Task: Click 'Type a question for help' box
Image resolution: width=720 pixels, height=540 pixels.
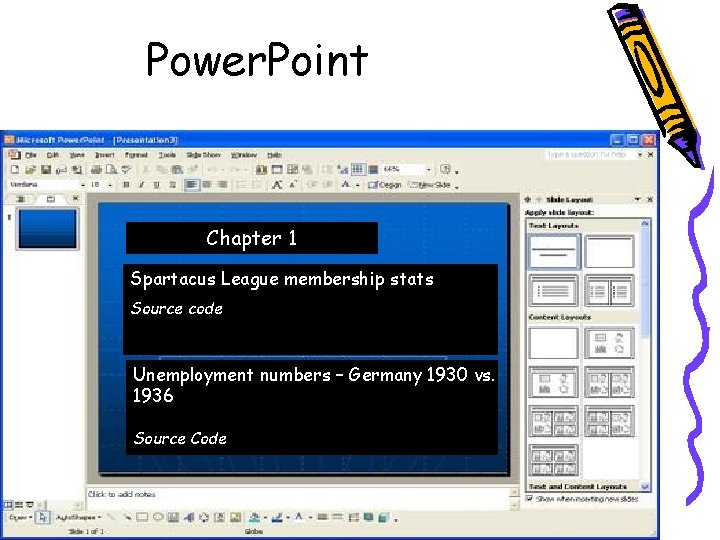Action: coord(589,155)
